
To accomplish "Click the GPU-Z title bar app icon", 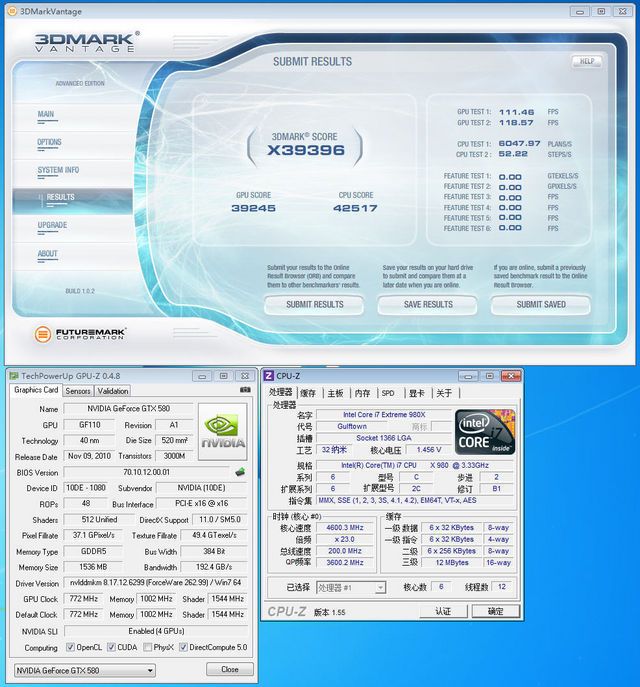I will 14,376.
